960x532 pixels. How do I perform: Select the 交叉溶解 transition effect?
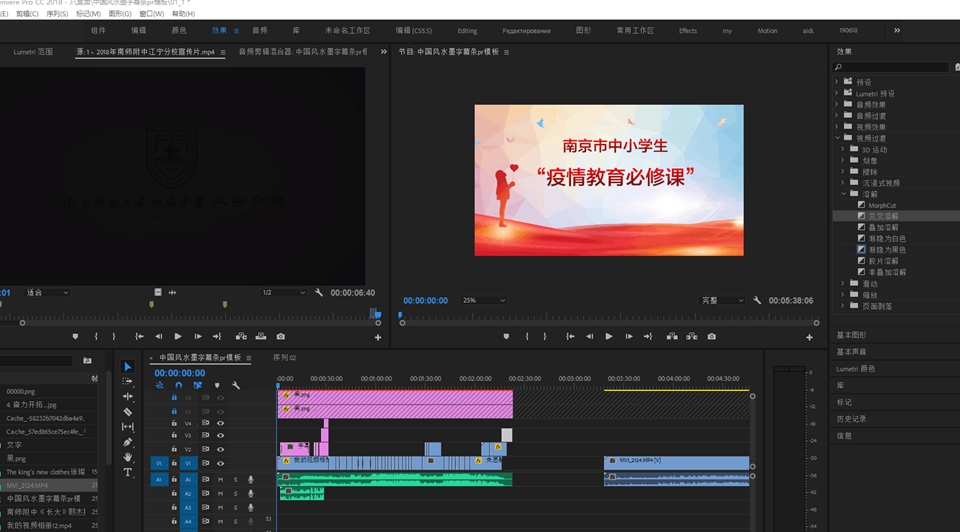tap(883, 216)
